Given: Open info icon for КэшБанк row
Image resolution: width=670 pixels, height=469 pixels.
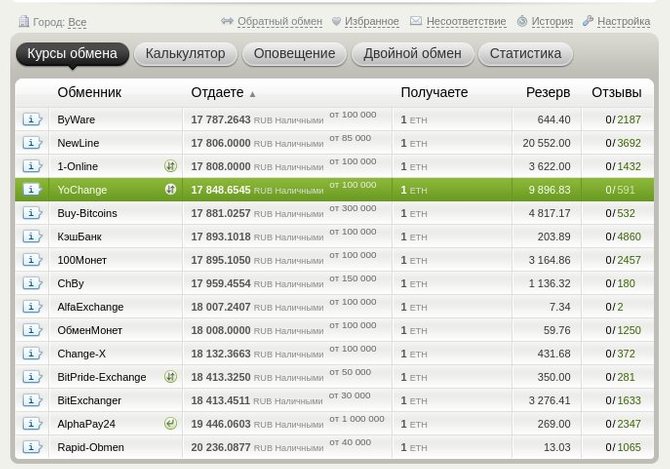Looking at the screenshot, I should coord(32,236).
